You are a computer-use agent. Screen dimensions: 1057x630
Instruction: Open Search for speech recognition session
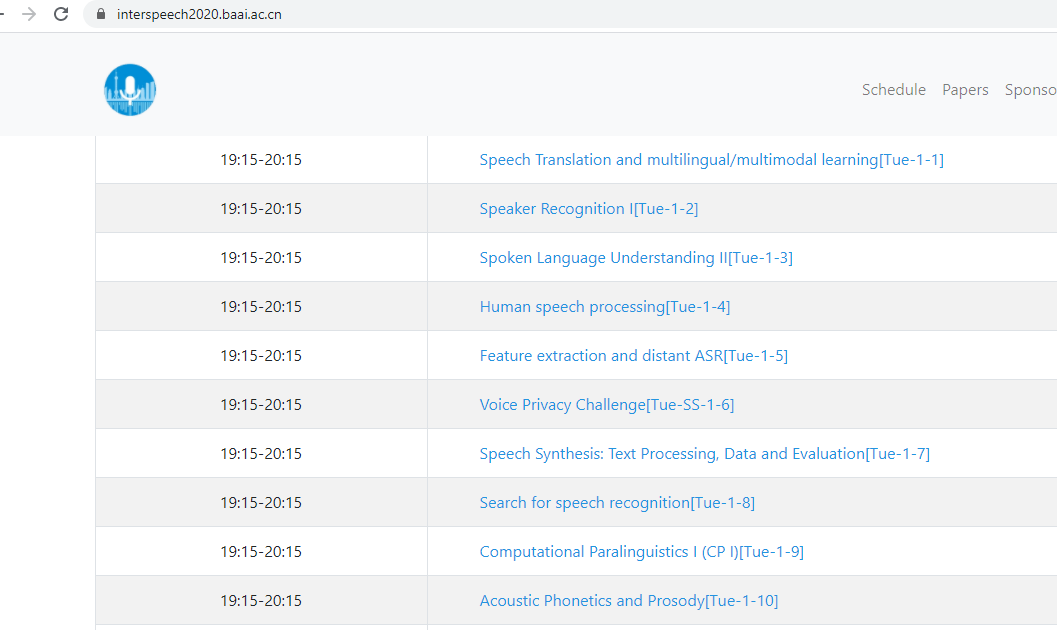617,502
